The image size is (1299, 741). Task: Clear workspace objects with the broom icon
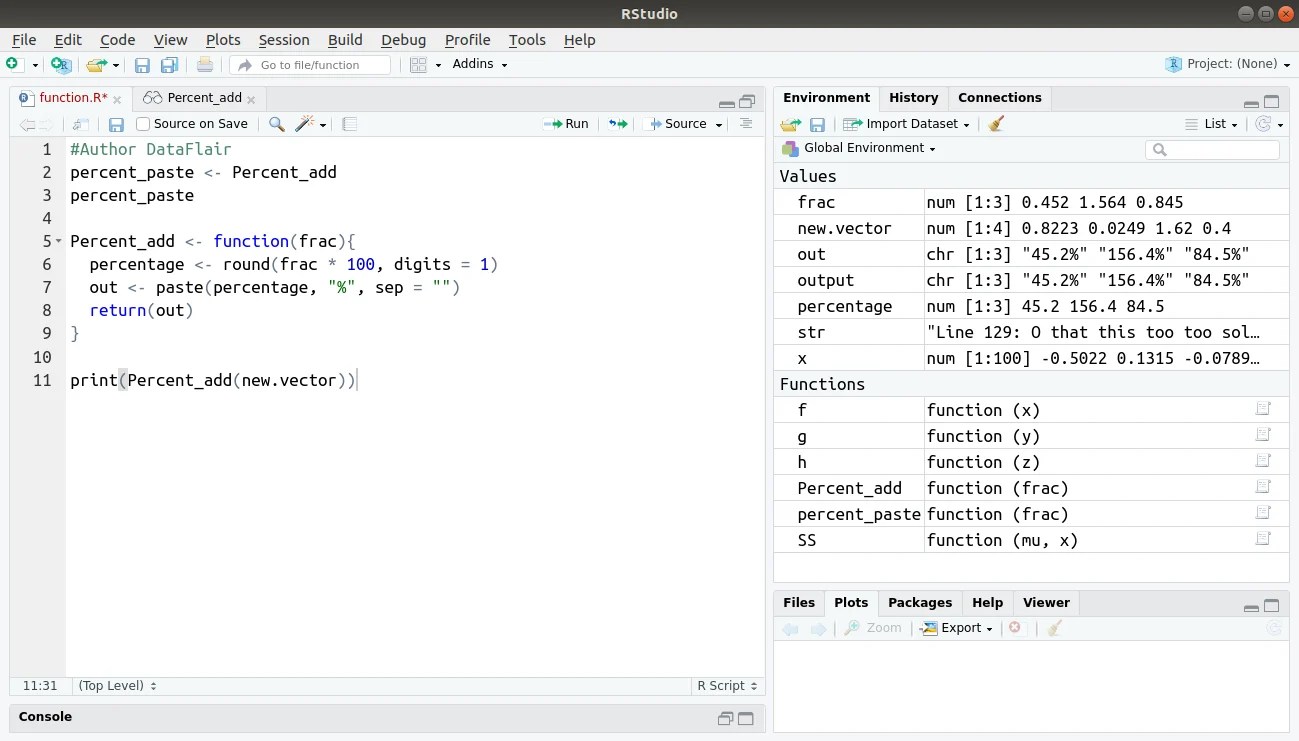pyautogui.click(x=994, y=123)
